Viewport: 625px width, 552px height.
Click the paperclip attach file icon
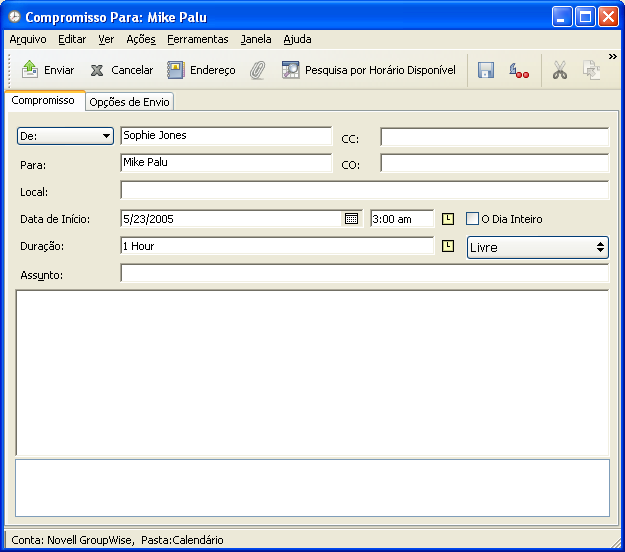pyautogui.click(x=258, y=71)
